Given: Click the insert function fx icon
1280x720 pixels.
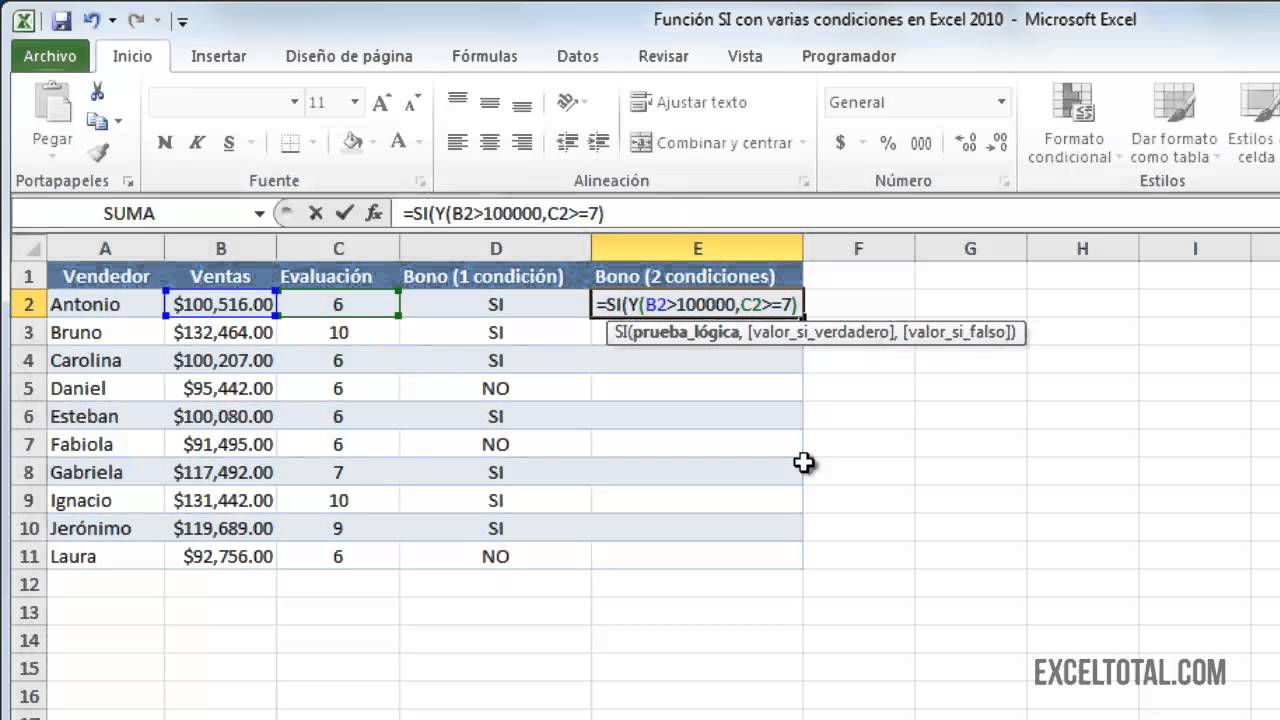Looking at the screenshot, I should pos(374,213).
